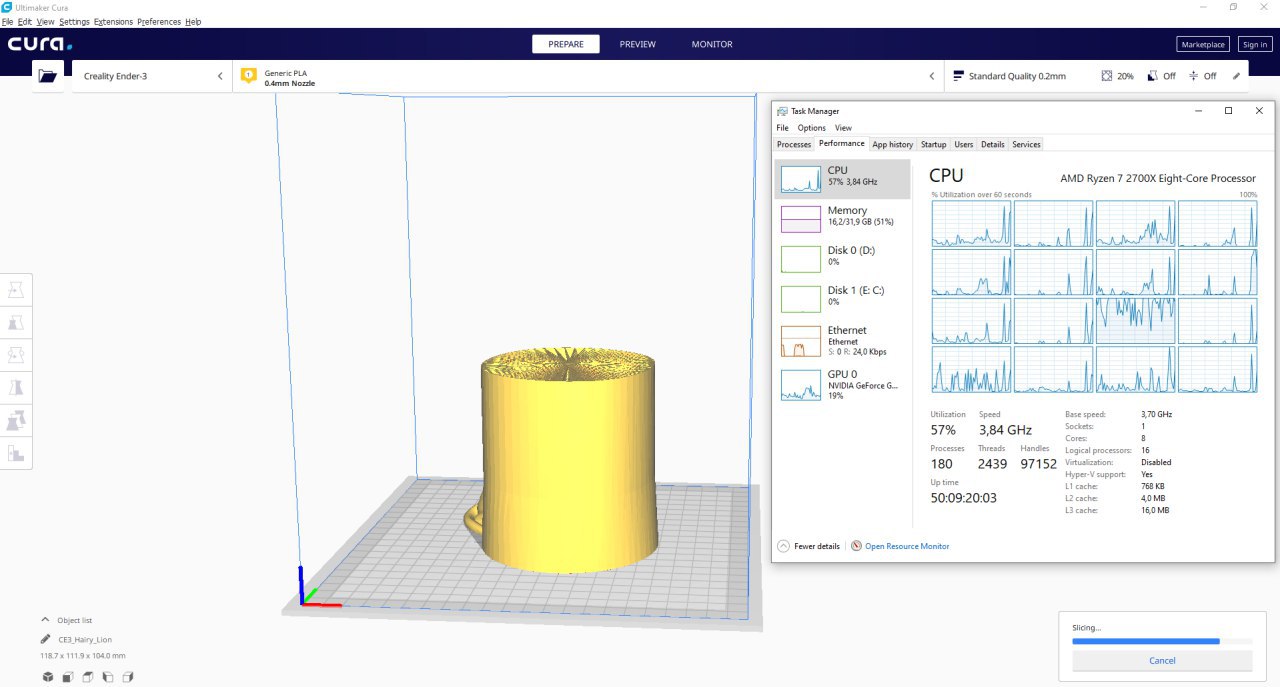Click the 20% infill icon
This screenshot has width=1280, height=687.
(1106, 76)
